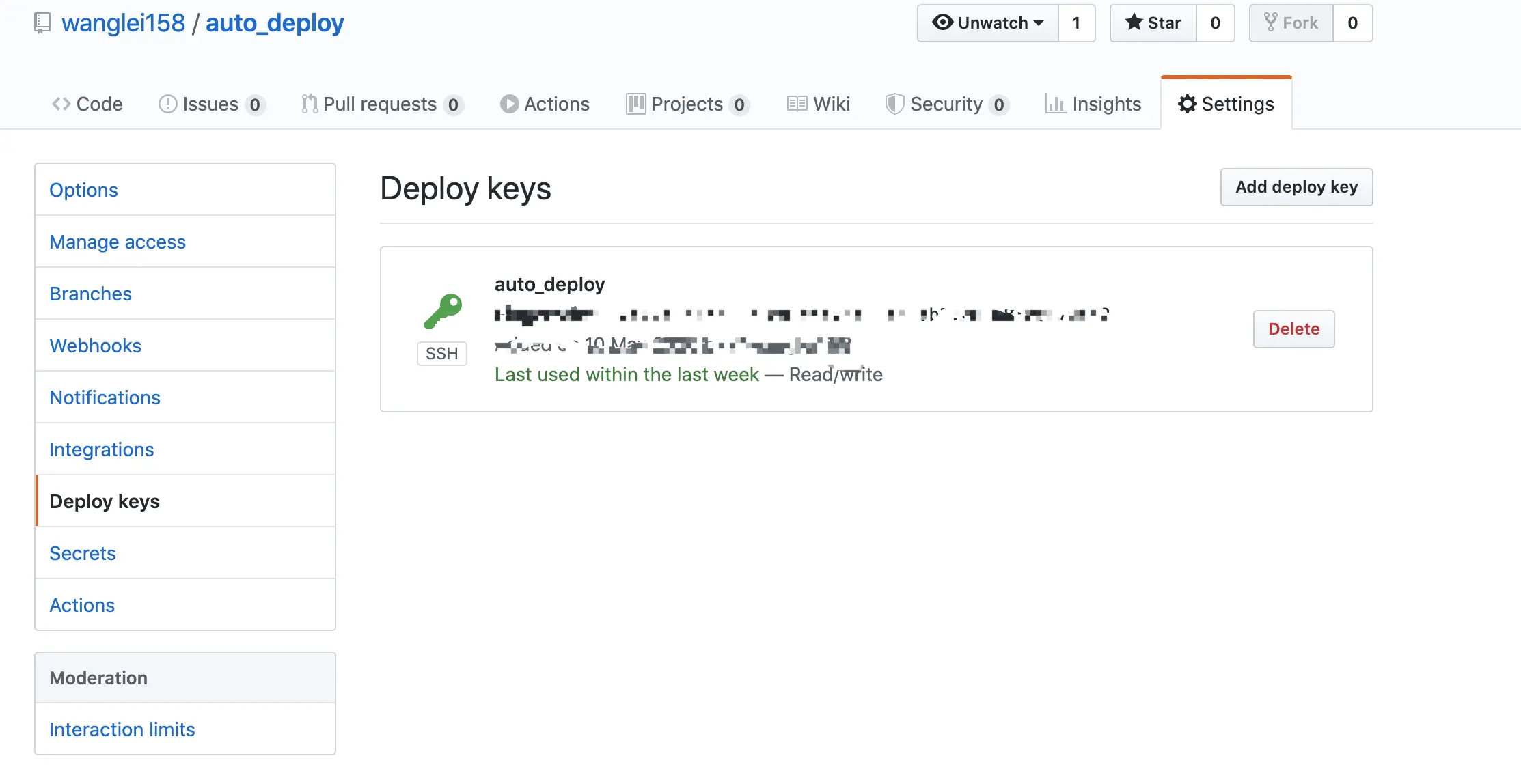Open the Wiki book tab
Image resolution: width=1521 pixels, height=784 pixels.
(x=819, y=104)
